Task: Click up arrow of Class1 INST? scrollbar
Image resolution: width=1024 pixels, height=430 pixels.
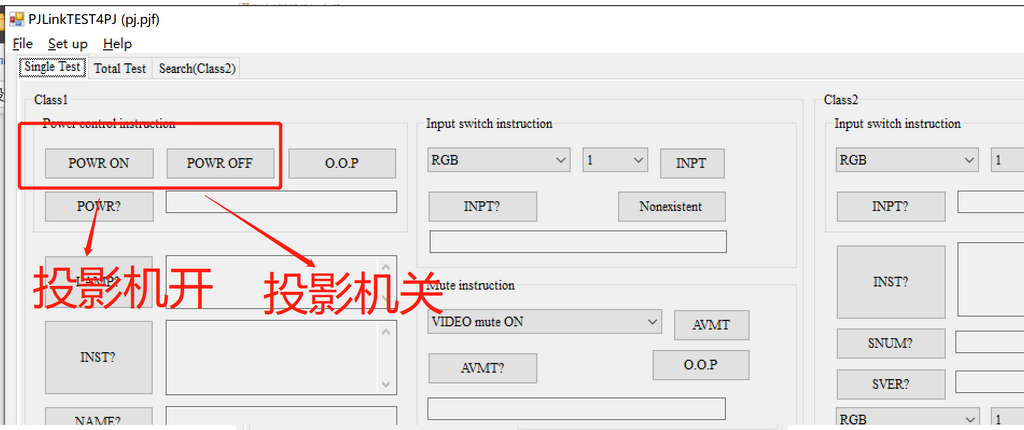Action: (385, 332)
